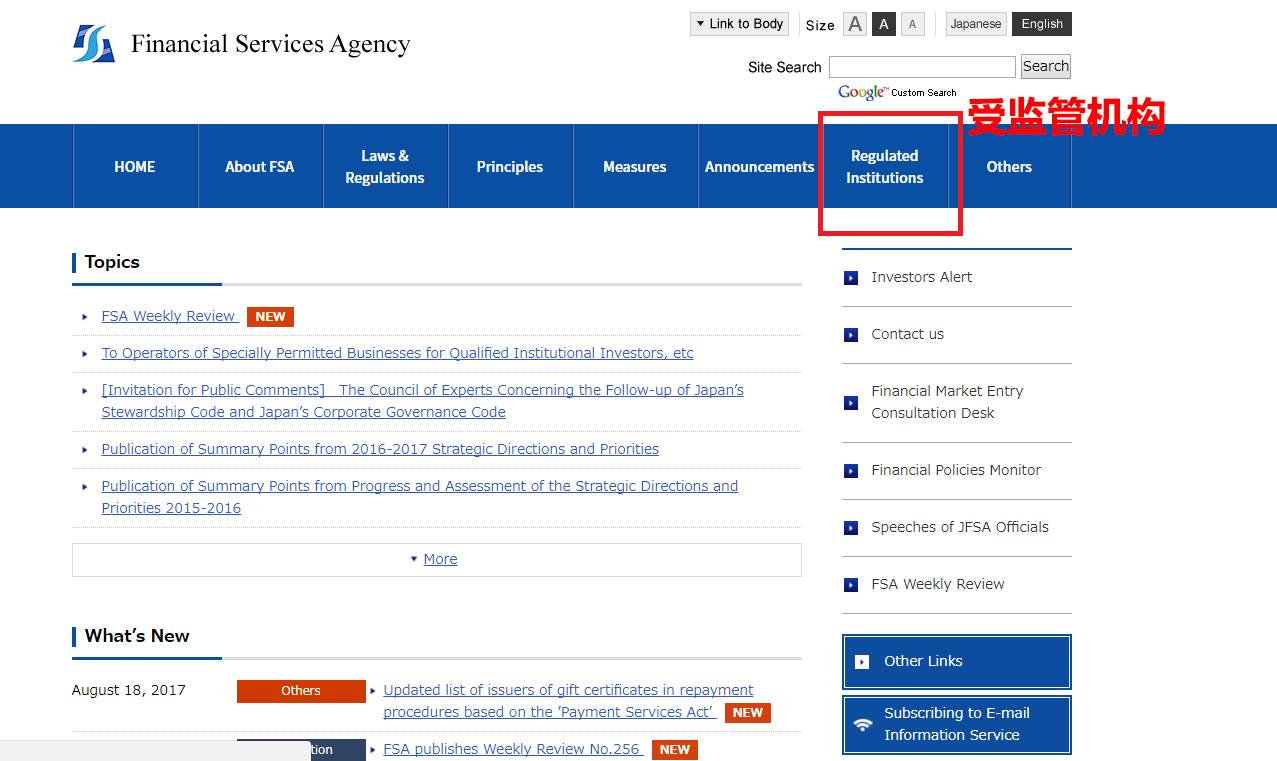Open the Link to Body dropdown

tap(739, 24)
